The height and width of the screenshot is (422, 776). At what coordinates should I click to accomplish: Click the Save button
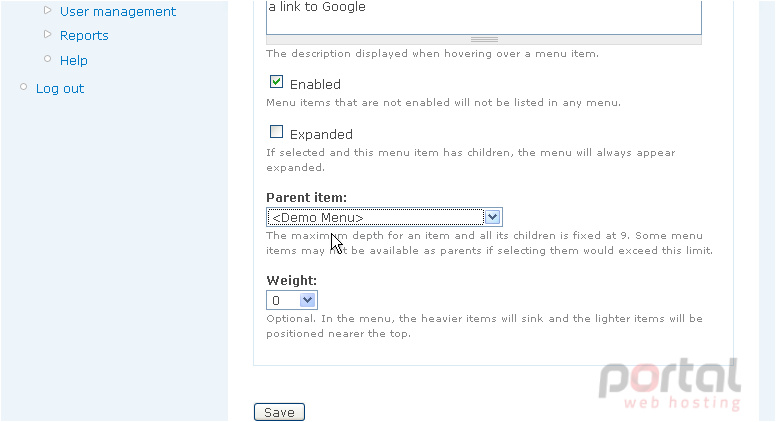279,412
